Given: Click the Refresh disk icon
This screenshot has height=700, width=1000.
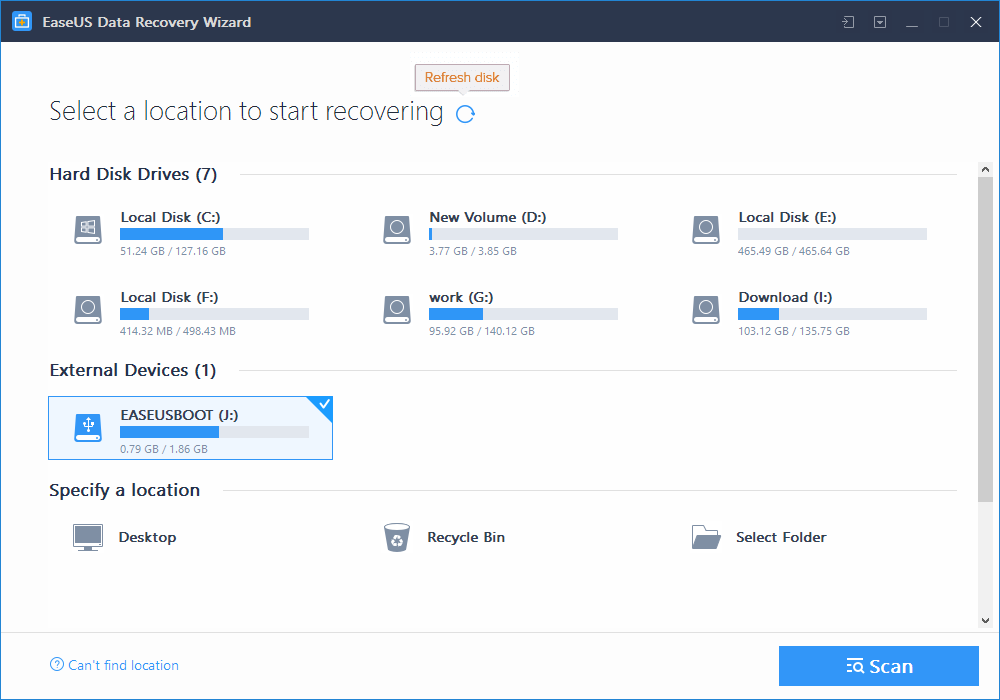Looking at the screenshot, I should 465,114.
